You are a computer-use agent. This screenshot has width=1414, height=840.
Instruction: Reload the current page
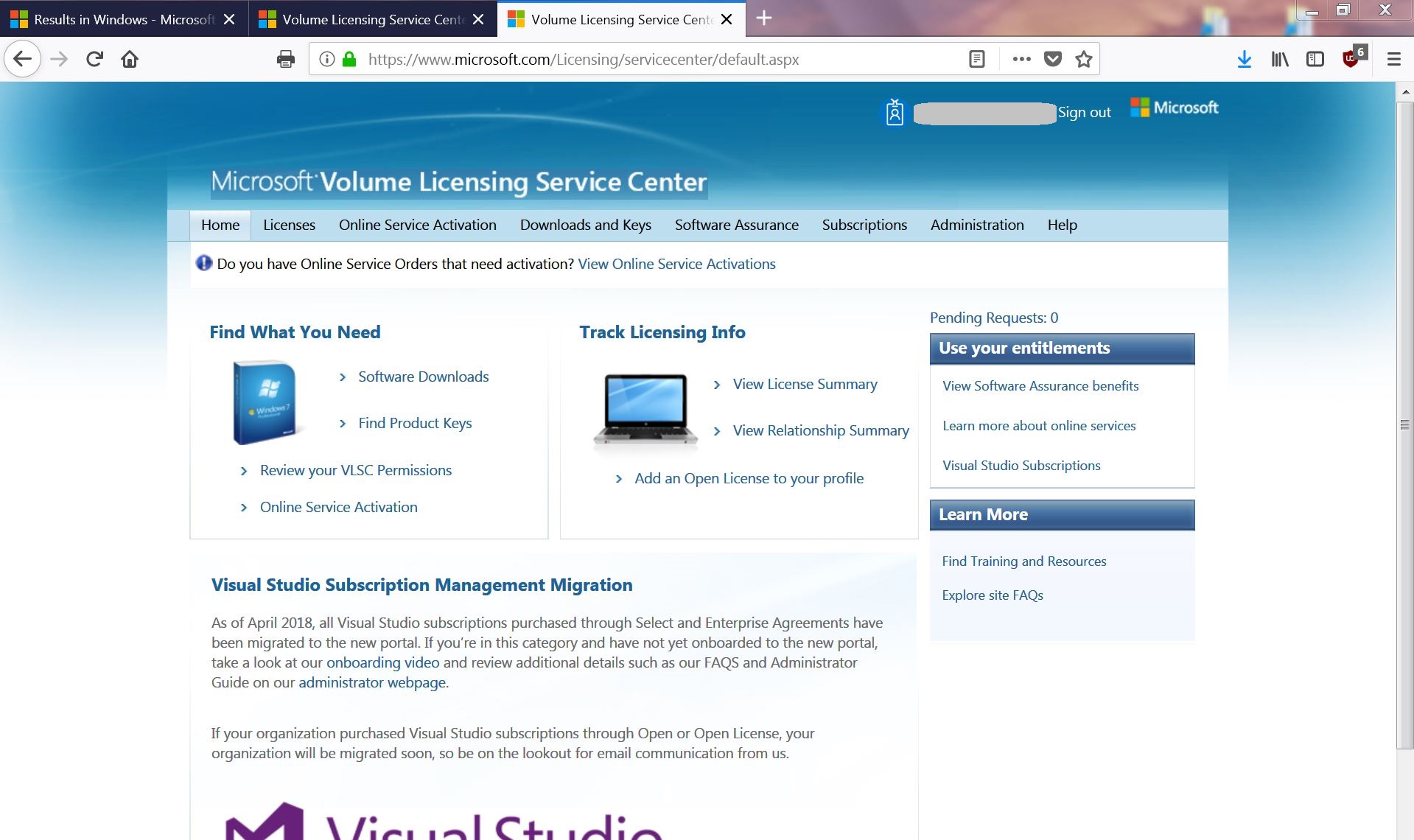(x=94, y=59)
